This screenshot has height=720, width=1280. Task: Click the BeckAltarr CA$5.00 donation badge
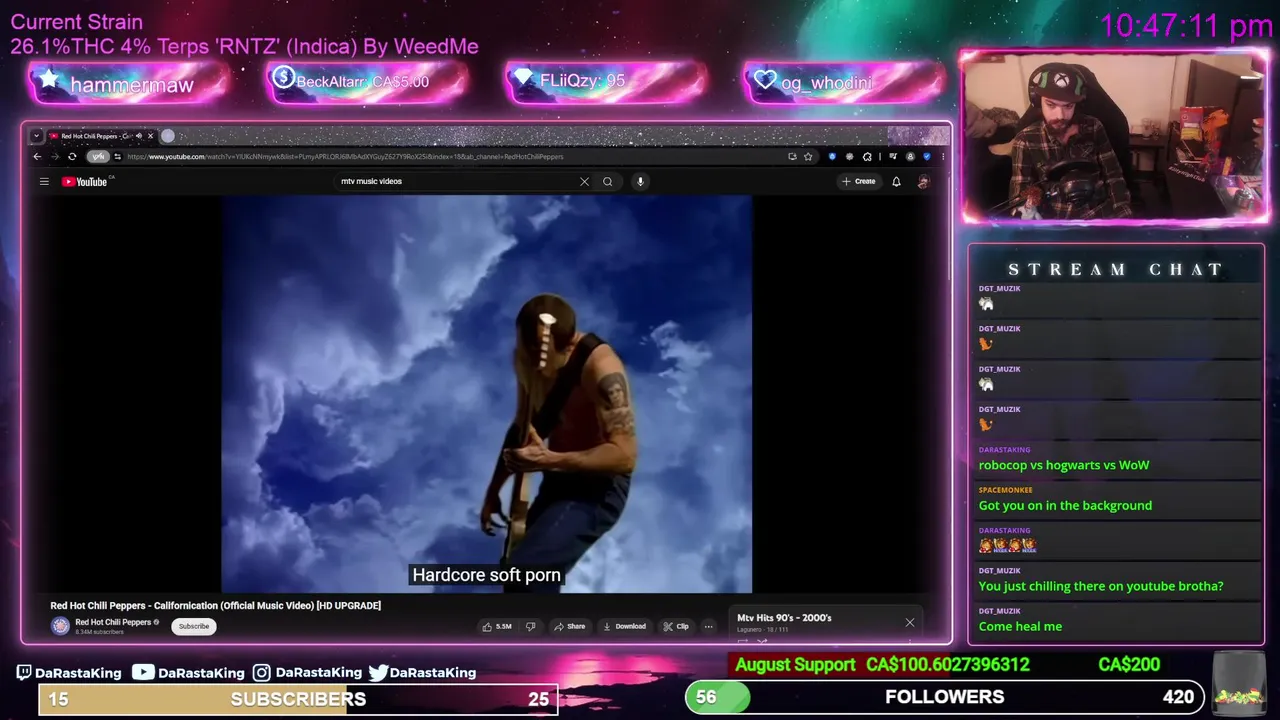pos(366,81)
